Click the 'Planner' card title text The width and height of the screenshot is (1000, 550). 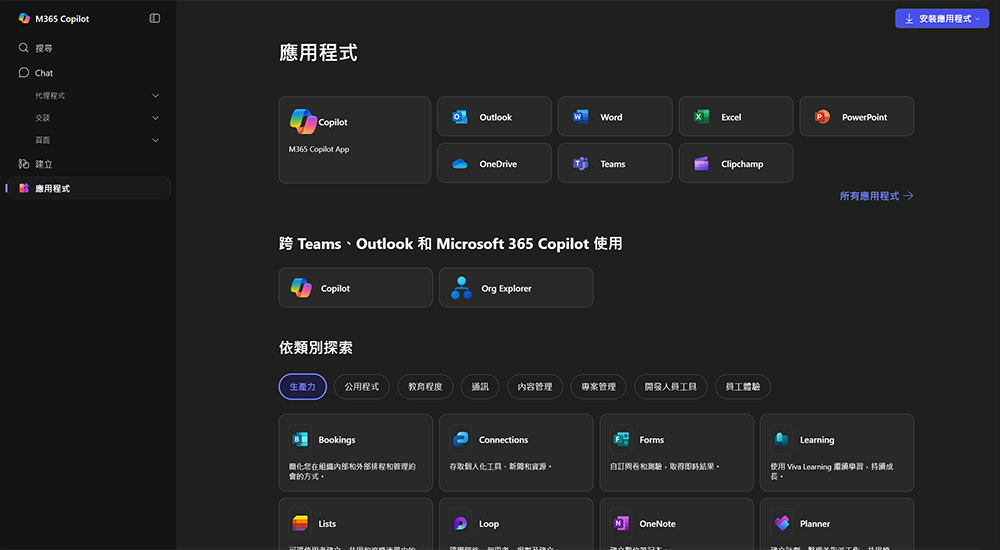(815, 524)
